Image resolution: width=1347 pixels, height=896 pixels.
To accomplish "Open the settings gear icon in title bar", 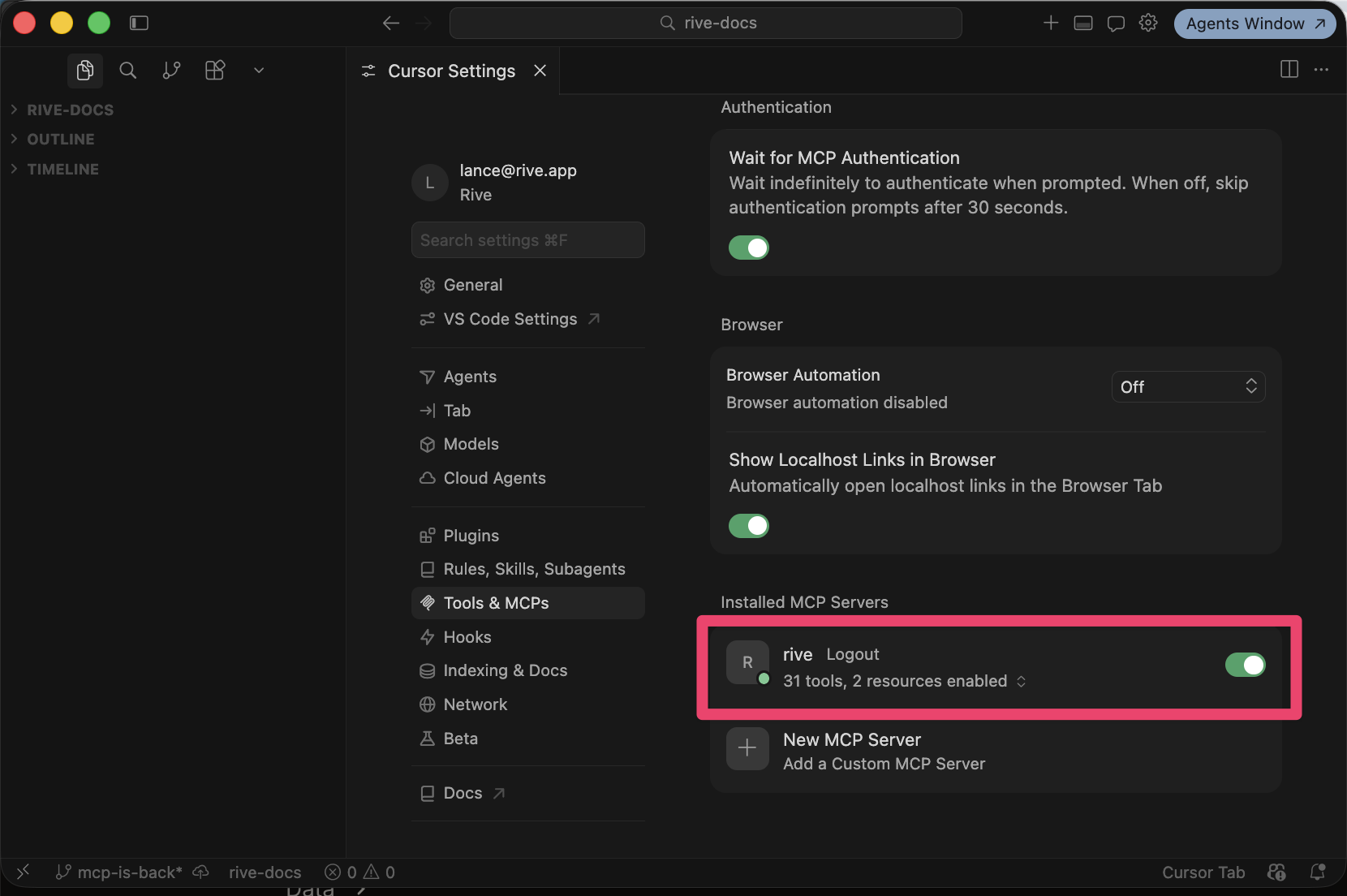I will click(x=1148, y=23).
